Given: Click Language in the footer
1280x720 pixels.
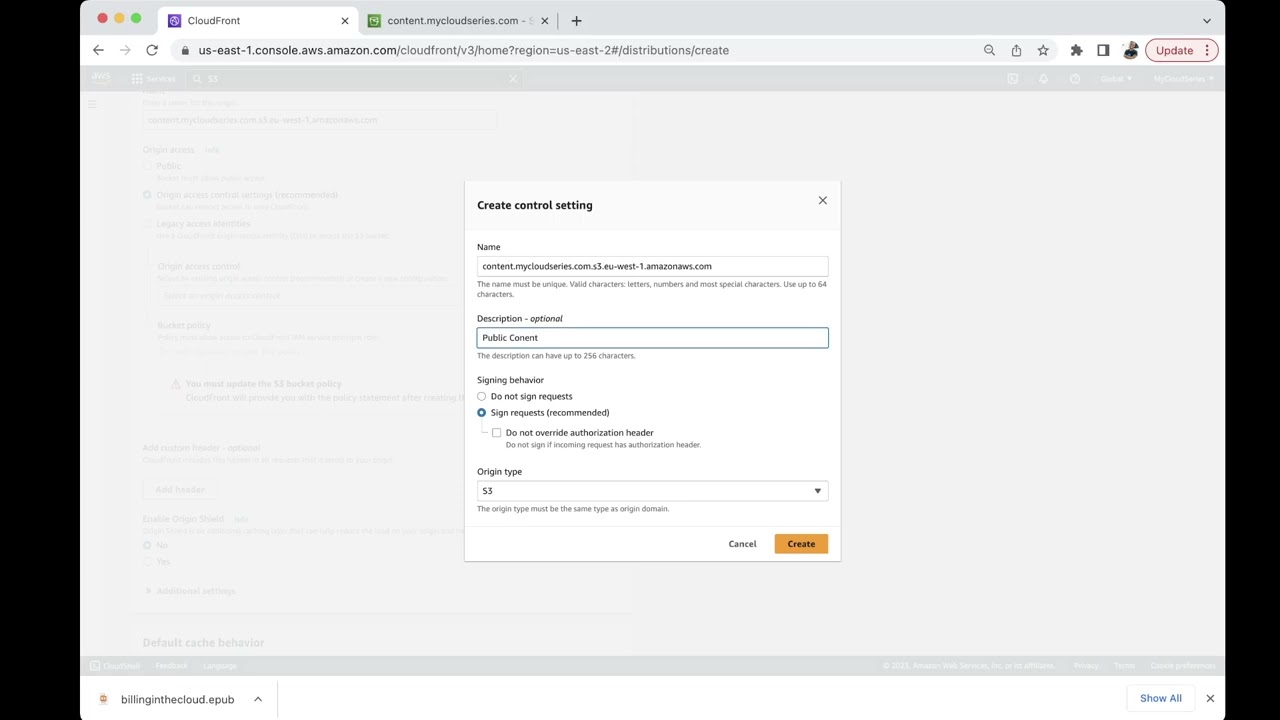Looking at the screenshot, I should (x=220, y=666).
